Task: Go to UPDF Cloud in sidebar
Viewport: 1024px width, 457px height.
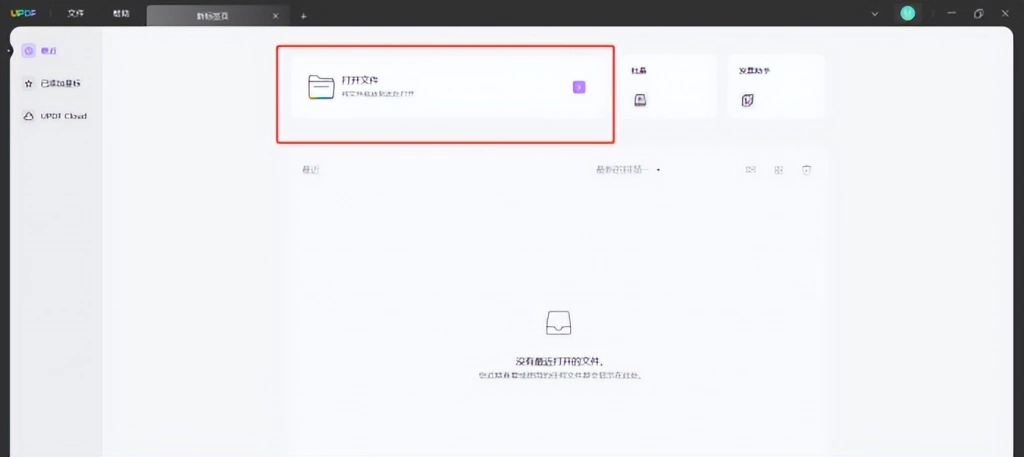Action: (55, 116)
